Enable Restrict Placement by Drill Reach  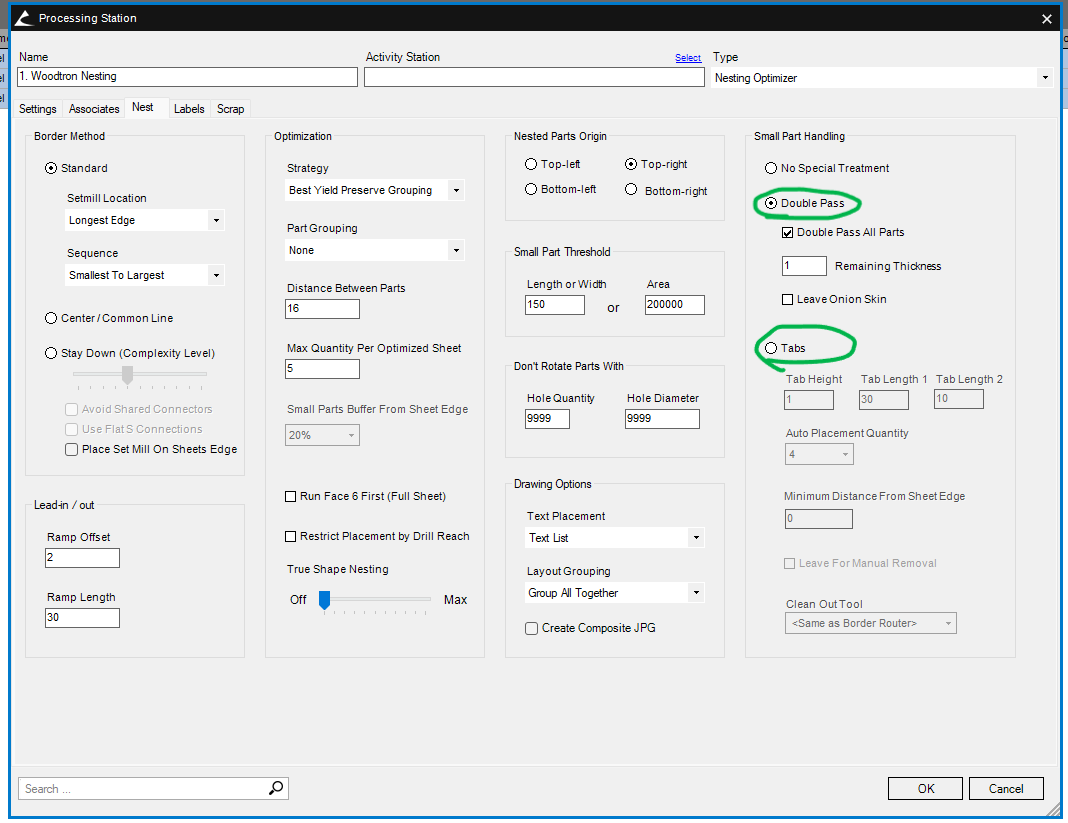290,537
